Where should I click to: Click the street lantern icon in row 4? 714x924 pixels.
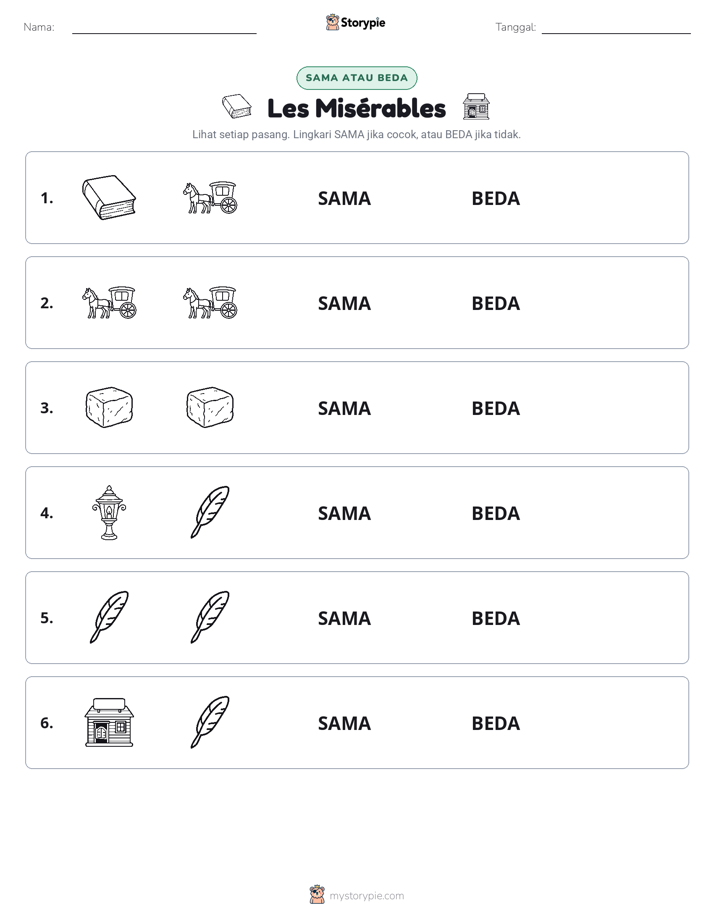109,513
